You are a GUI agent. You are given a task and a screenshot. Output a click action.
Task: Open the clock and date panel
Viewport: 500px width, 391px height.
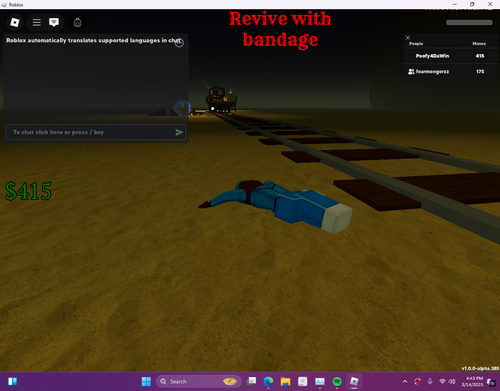coord(472,381)
